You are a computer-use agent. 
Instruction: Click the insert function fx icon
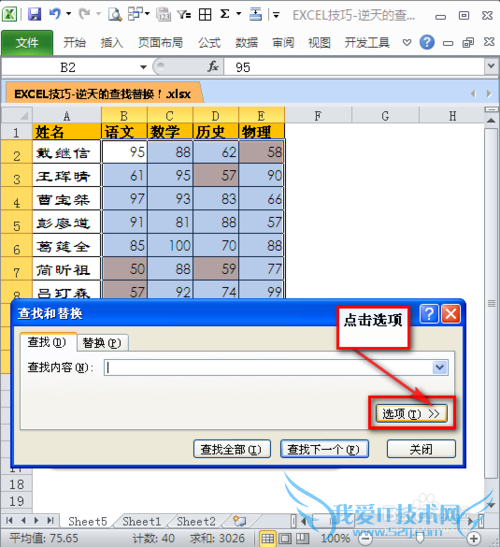(x=213, y=66)
